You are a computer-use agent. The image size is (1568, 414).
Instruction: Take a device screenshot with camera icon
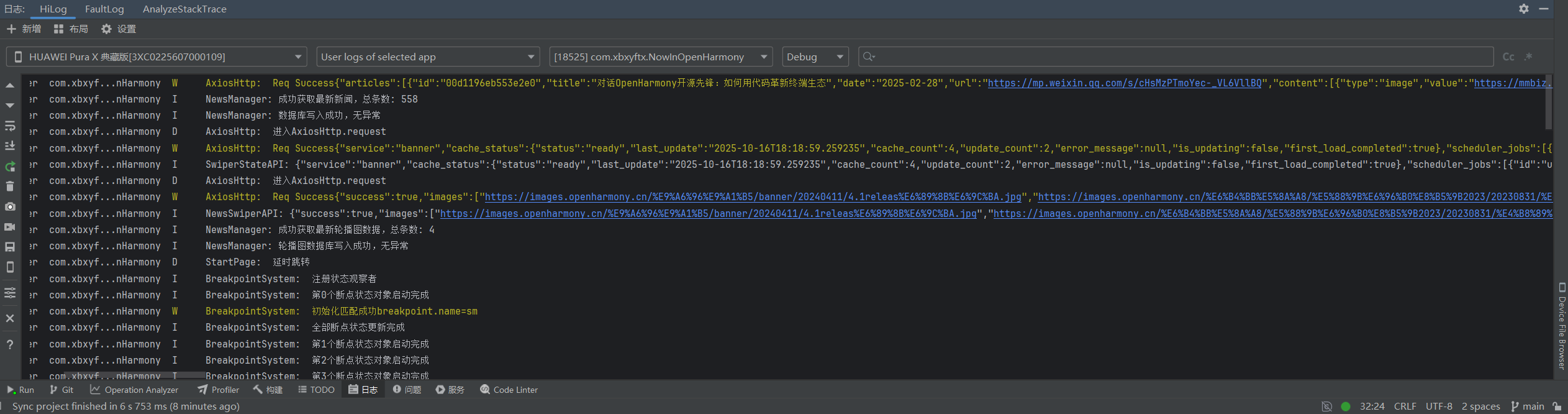(x=10, y=206)
